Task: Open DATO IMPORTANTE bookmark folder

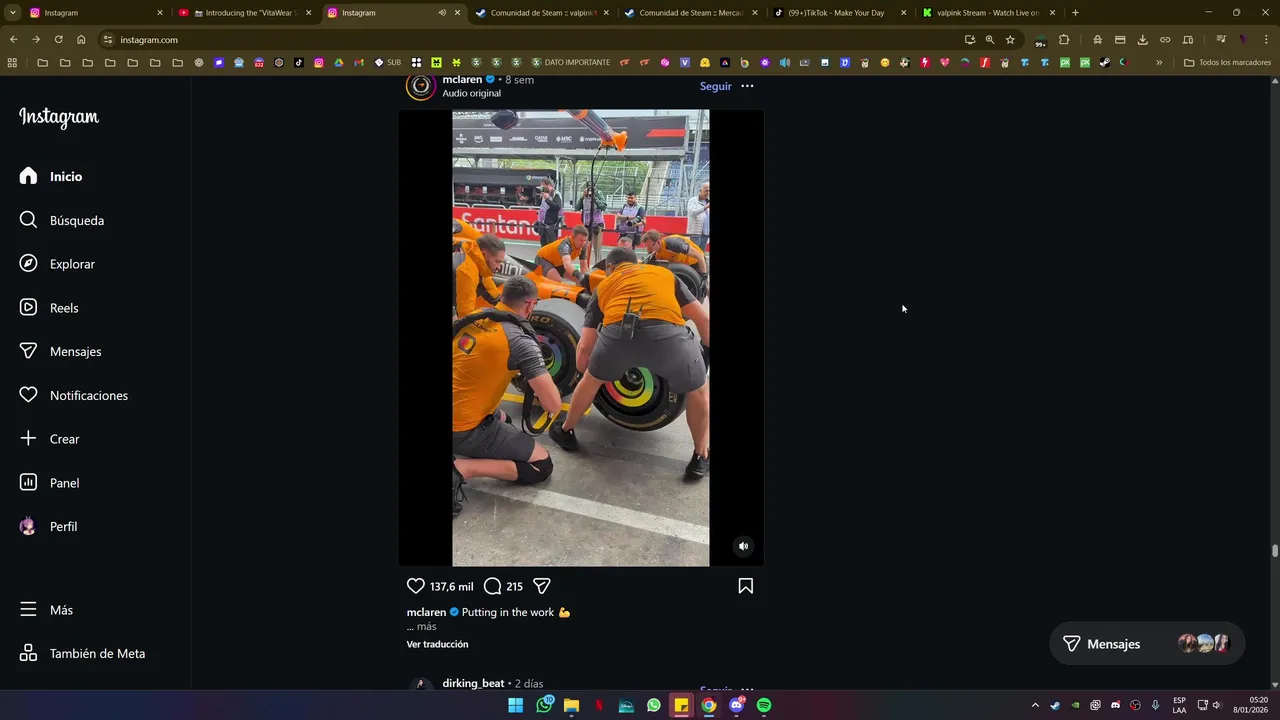Action: coord(570,62)
